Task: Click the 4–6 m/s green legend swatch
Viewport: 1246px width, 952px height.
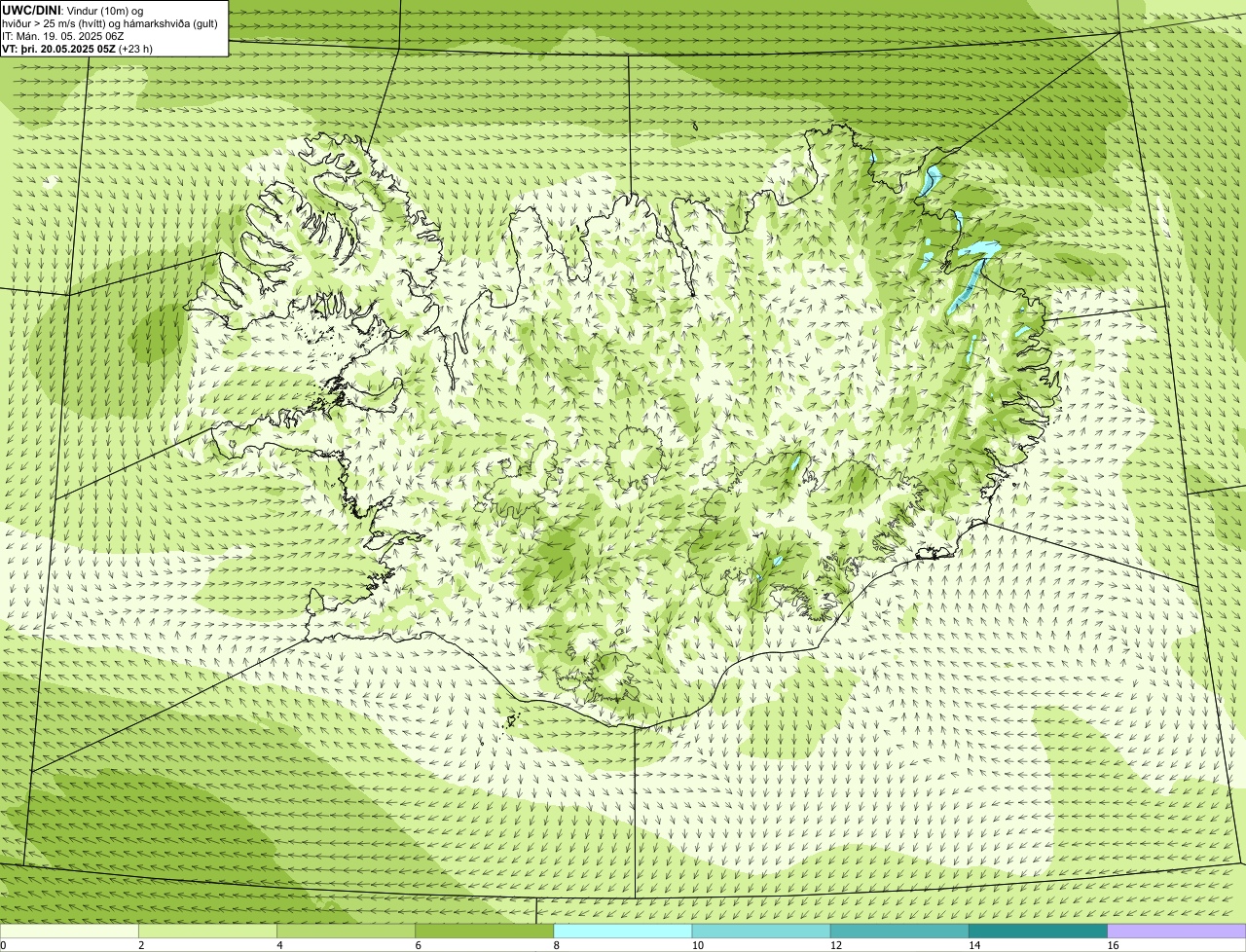Action: tap(346, 932)
